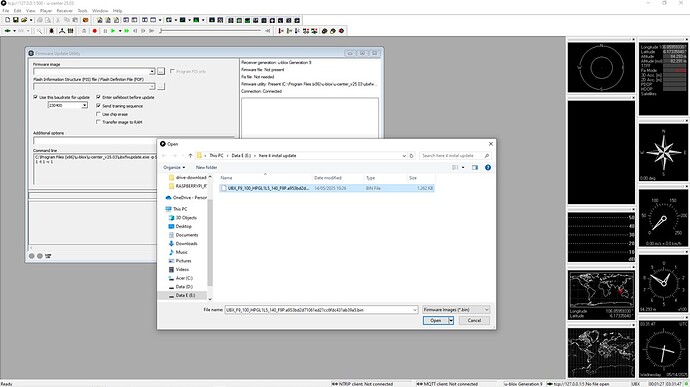Enable Use chip erase checkbox
The height and width of the screenshot is (387, 690).
pos(99,114)
